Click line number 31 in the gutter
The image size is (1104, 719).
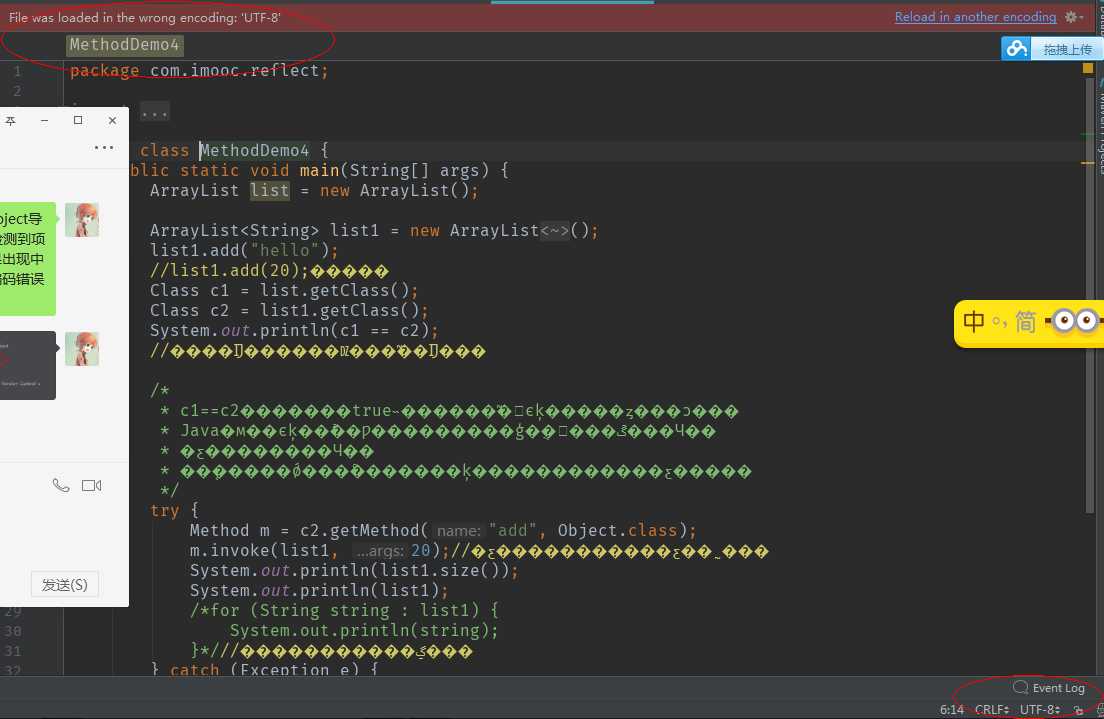tap(13, 651)
